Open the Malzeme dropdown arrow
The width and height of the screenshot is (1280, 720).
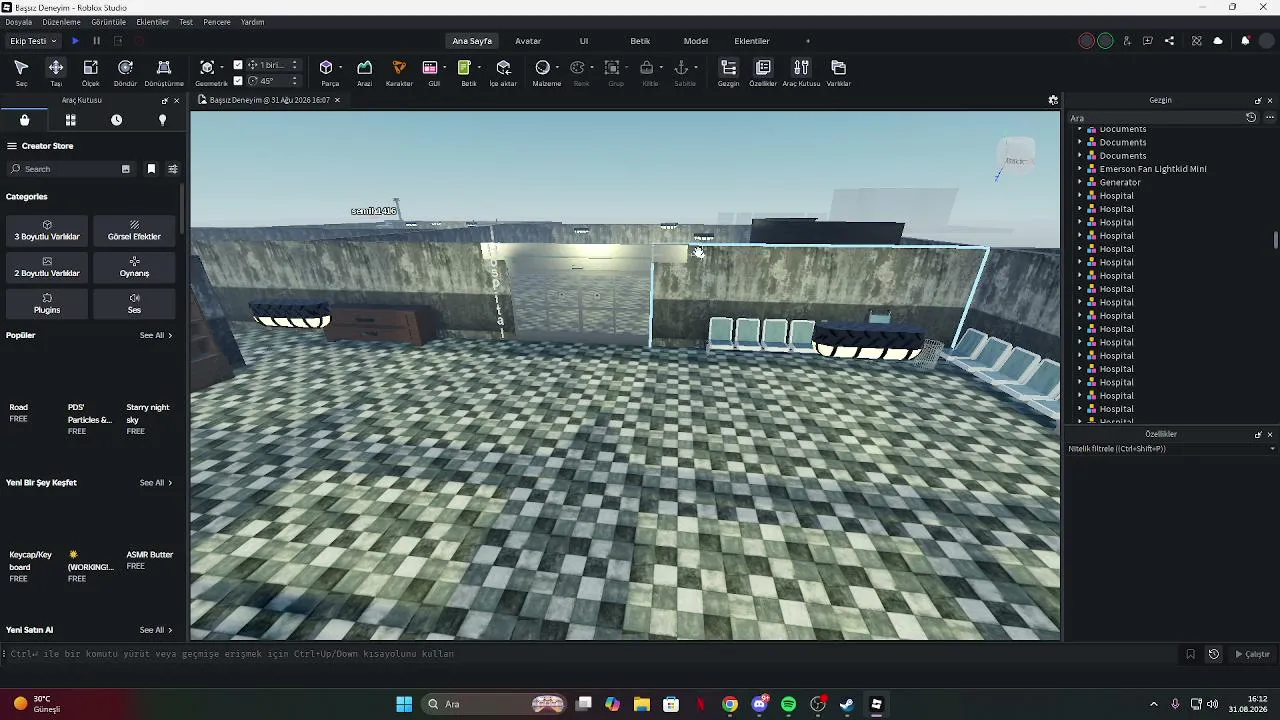(x=558, y=67)
